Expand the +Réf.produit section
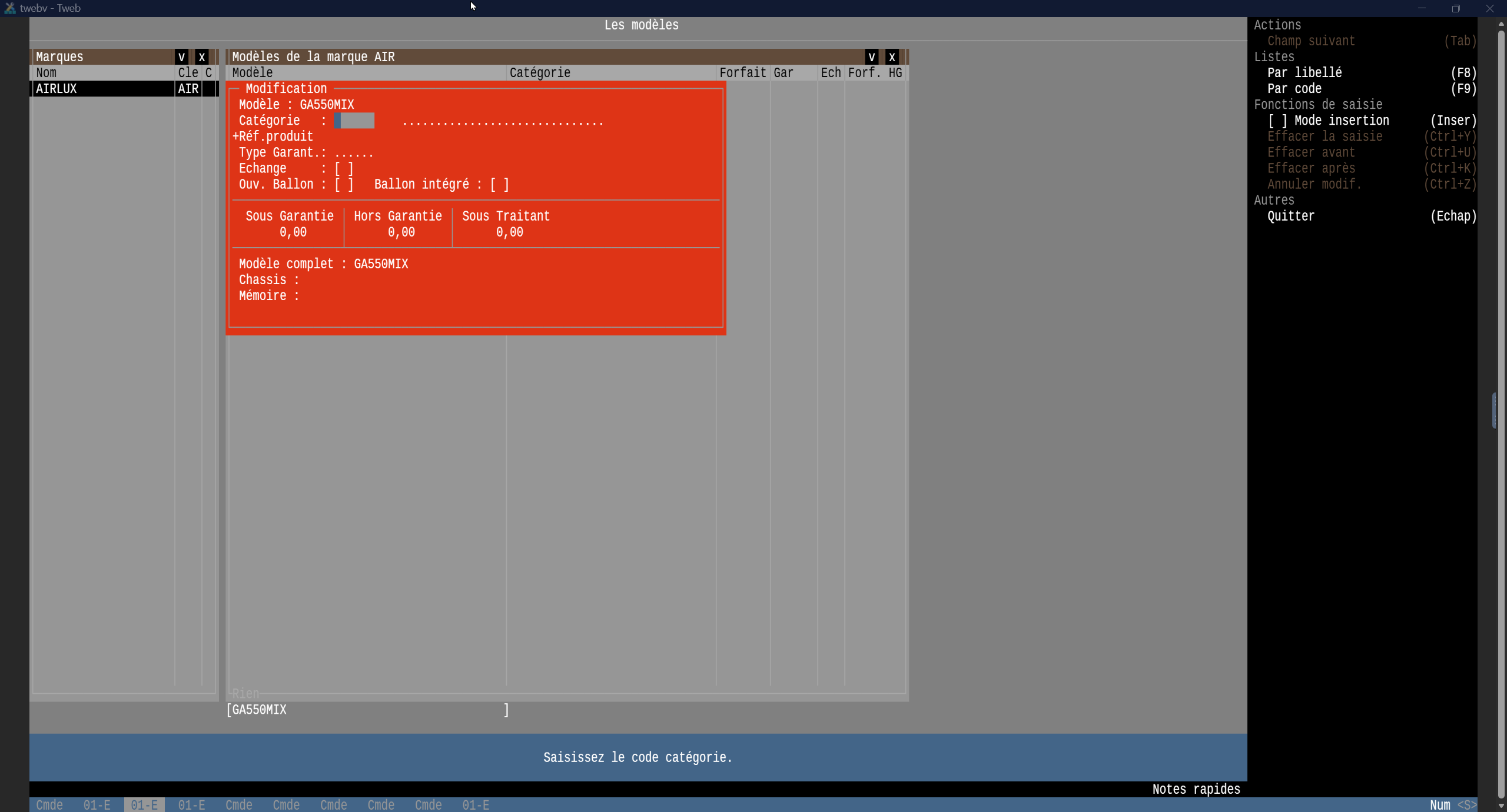Viewport: 1507px width, 812px height. pos(273,137)
